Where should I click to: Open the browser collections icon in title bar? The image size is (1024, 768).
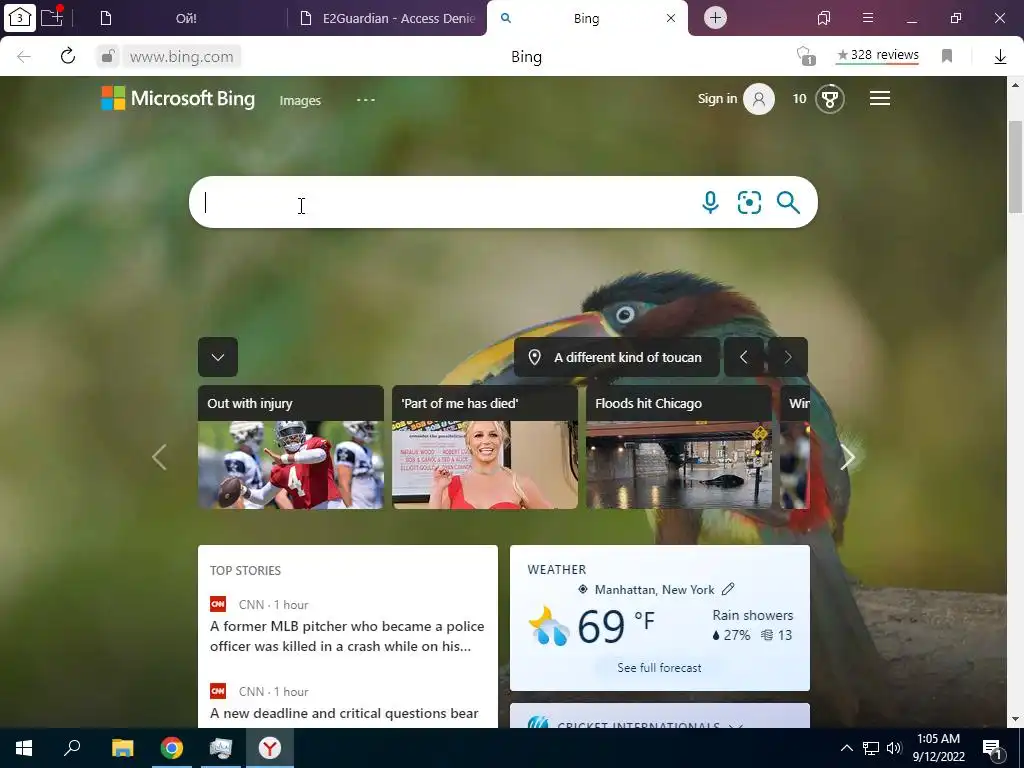824,18
